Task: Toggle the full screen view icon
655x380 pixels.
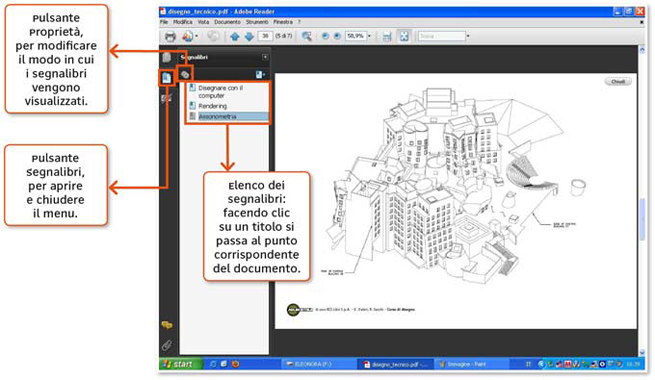Action: tap(404, 36)
